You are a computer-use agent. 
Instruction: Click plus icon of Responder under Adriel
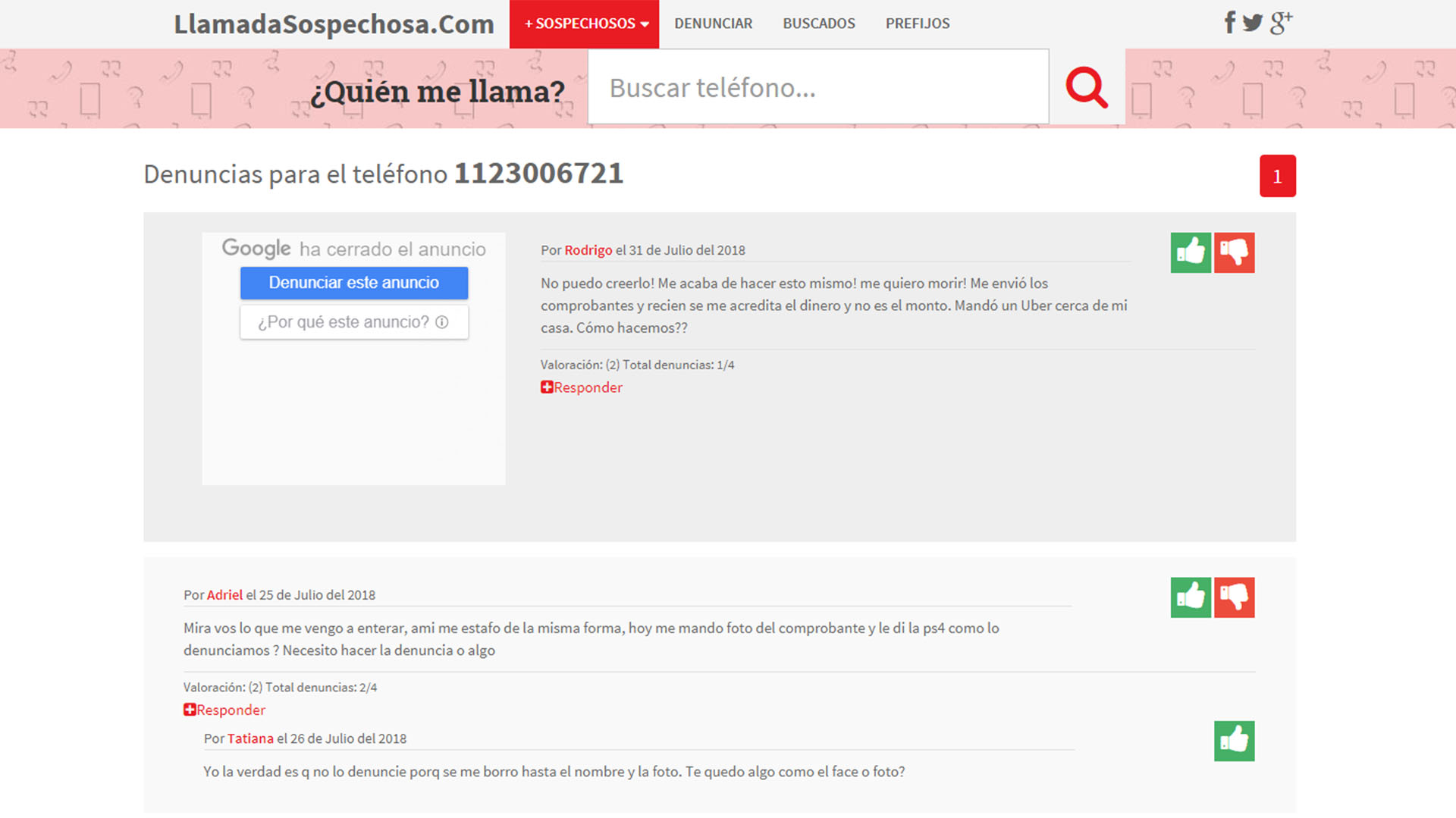click(x=190, y=710)
